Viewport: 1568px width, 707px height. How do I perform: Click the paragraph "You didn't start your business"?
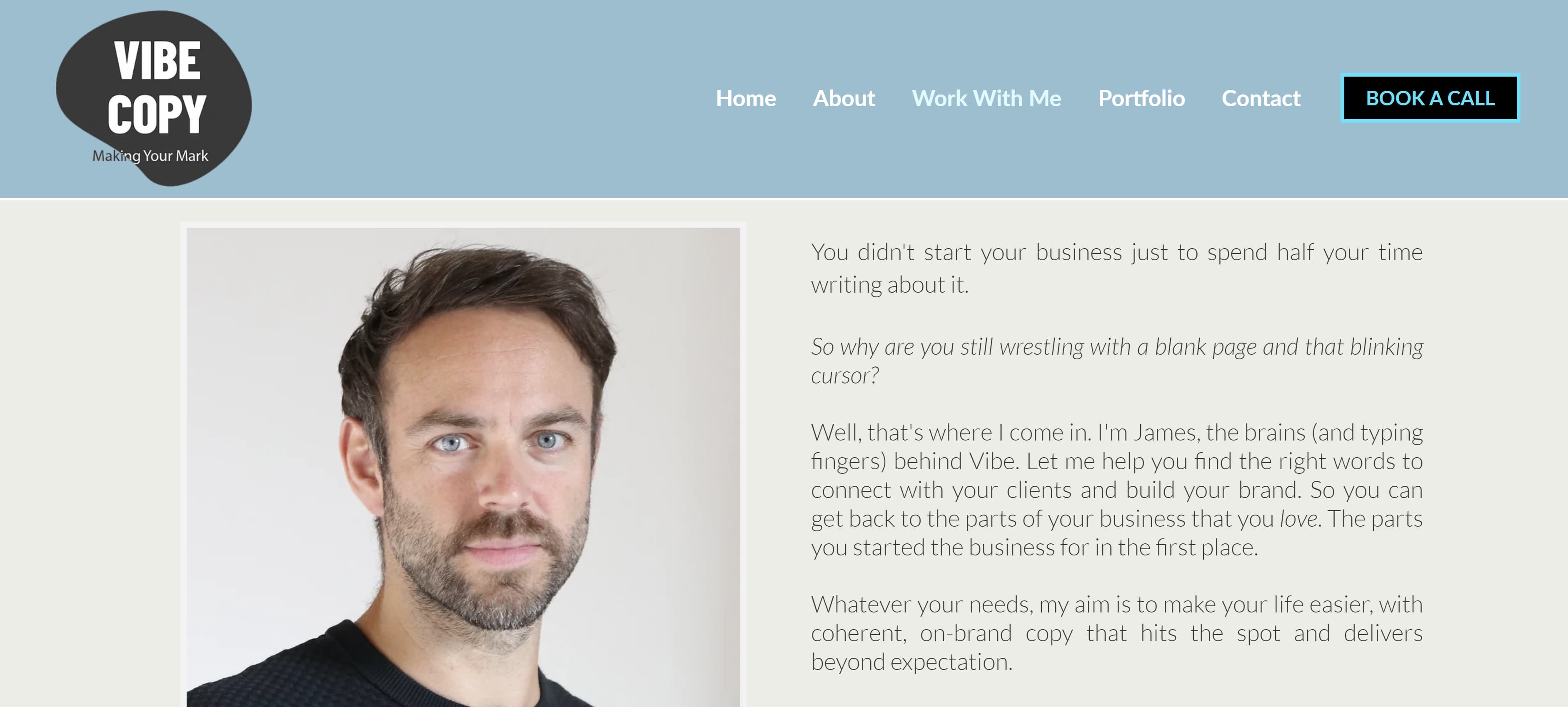[1116, 268]
